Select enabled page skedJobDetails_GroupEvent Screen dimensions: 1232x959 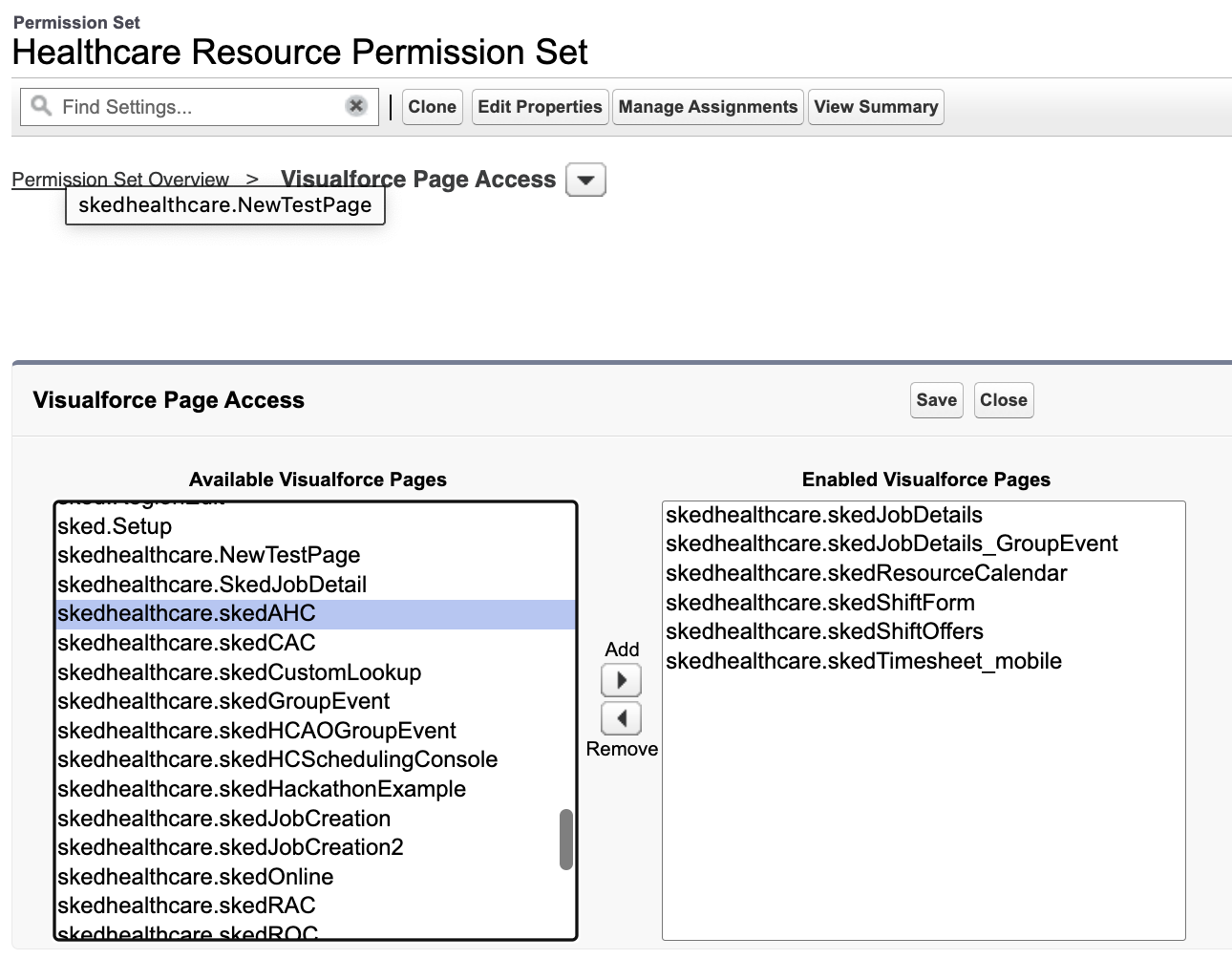pos(924,543)
